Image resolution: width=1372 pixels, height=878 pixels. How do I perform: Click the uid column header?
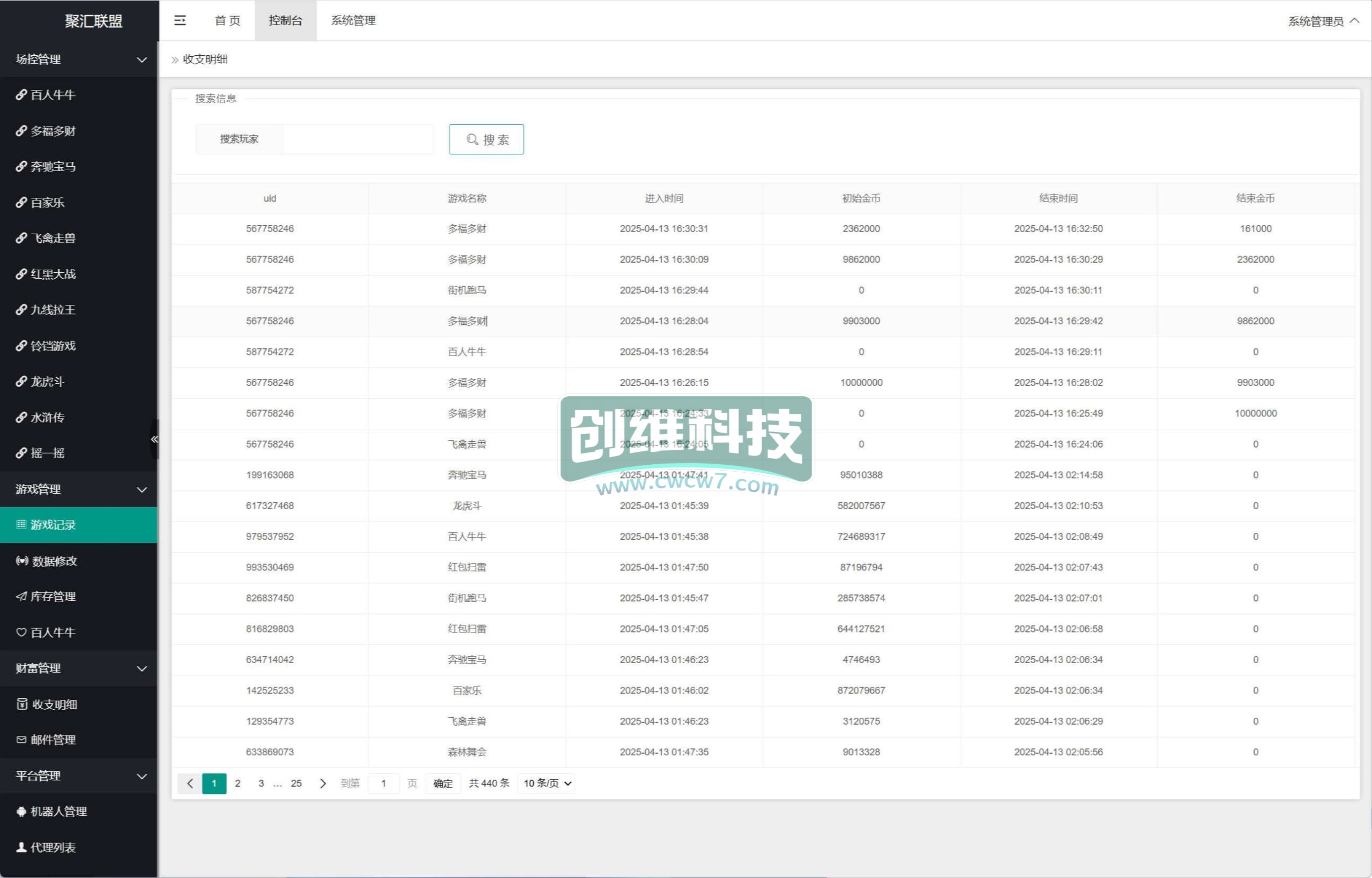(x=270, y=198)
